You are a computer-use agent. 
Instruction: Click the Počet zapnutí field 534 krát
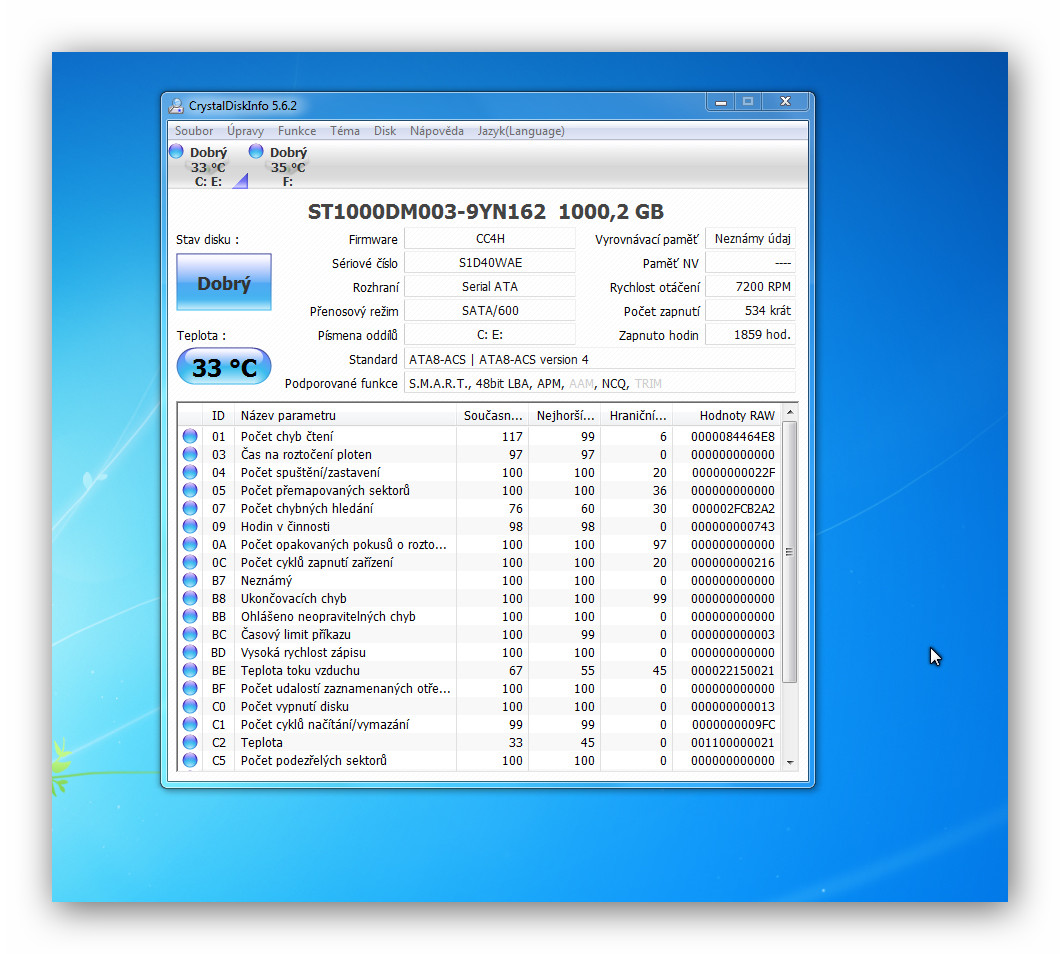point(750,310)
